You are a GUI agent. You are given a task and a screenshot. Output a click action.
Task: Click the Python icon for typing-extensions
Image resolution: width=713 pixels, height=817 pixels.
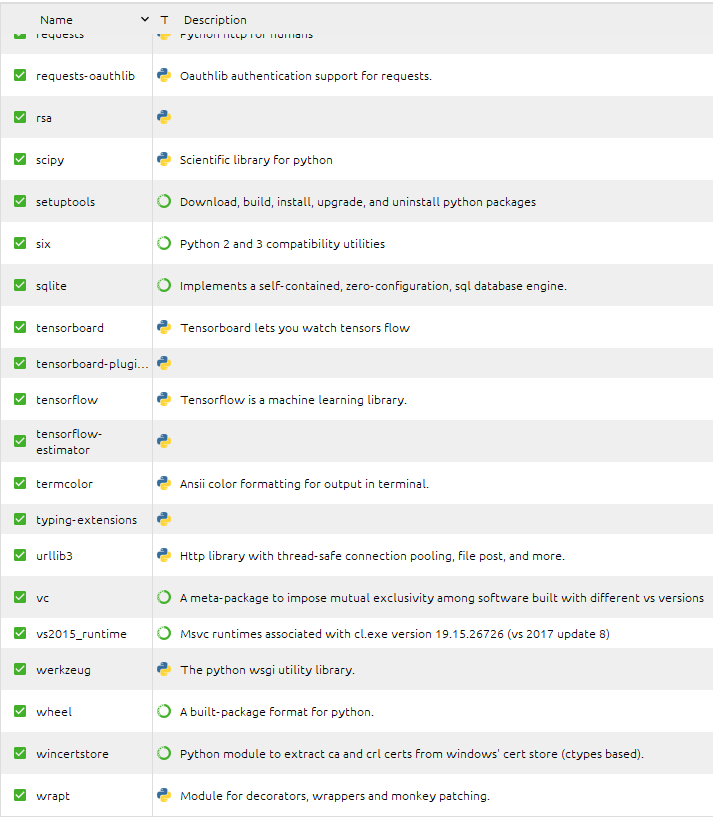tap(164, 519)
